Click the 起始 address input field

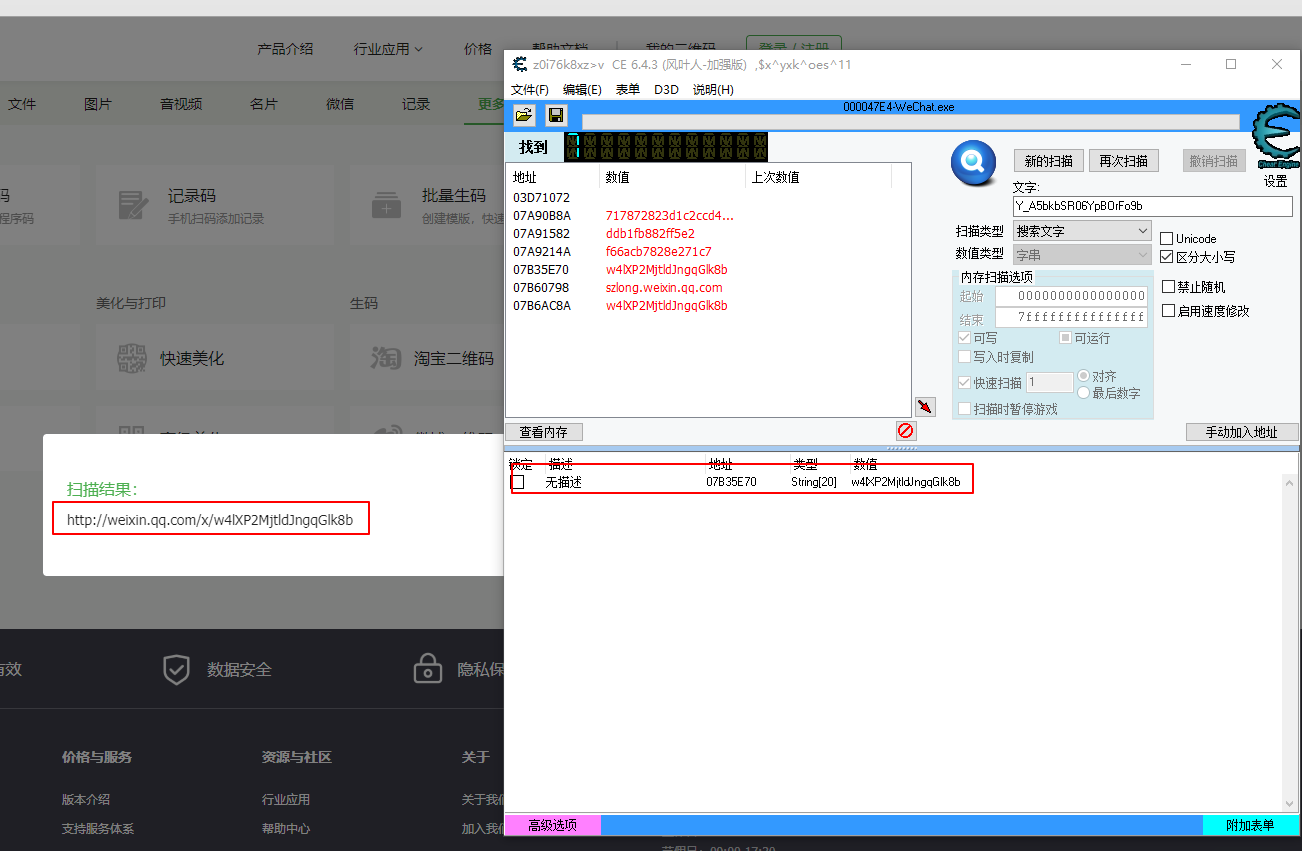pyautogui.click(x=1071, y=296)
